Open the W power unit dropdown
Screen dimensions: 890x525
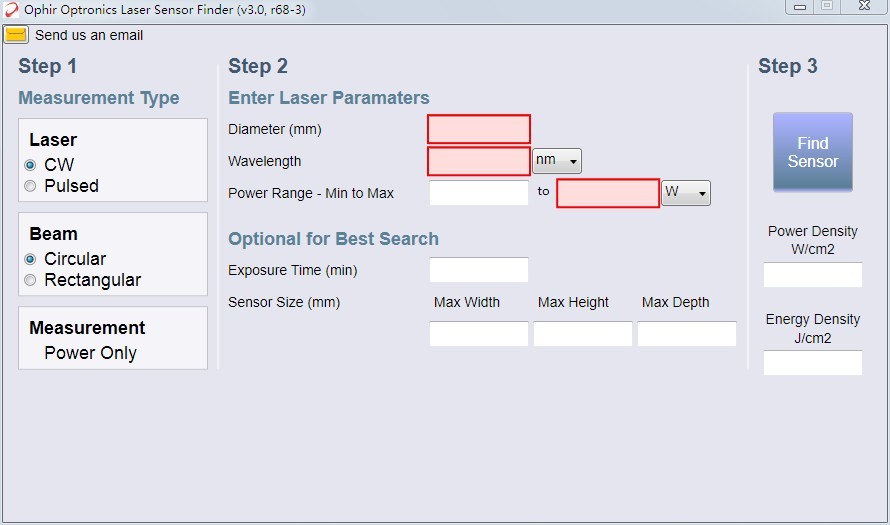pos(686,193)
